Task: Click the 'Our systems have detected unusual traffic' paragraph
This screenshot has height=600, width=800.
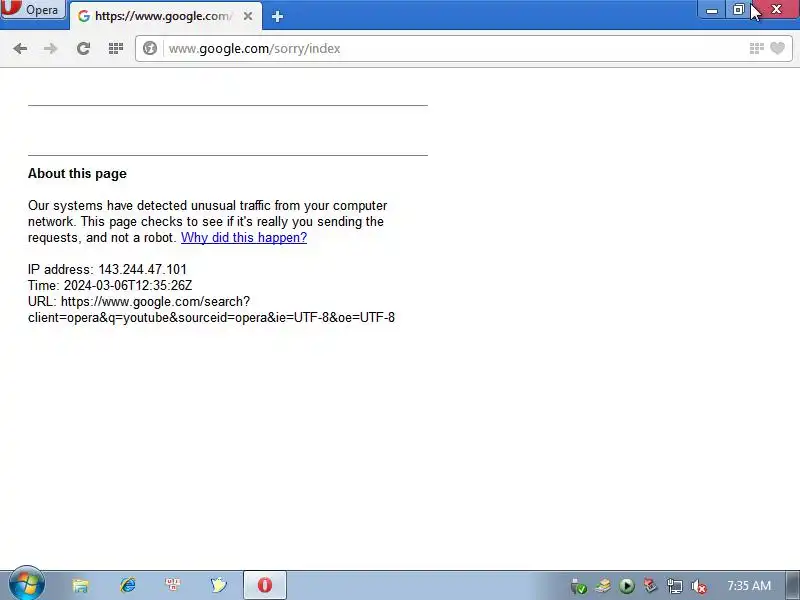Action: point(208,221)
